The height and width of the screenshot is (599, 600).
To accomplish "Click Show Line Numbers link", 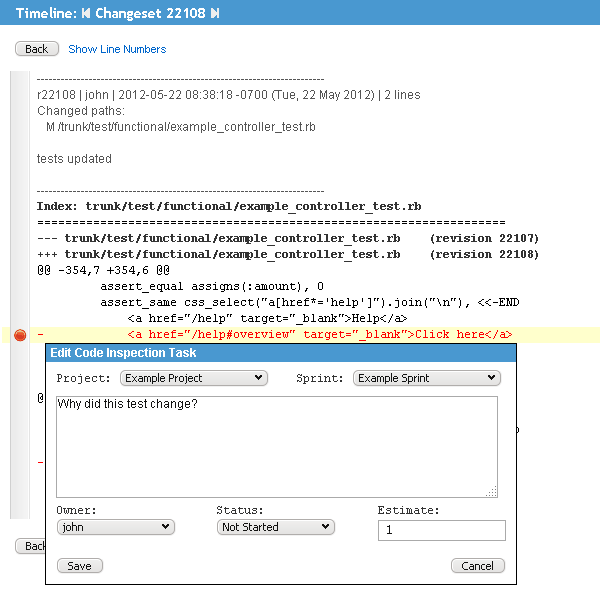I will click(117, 49).
